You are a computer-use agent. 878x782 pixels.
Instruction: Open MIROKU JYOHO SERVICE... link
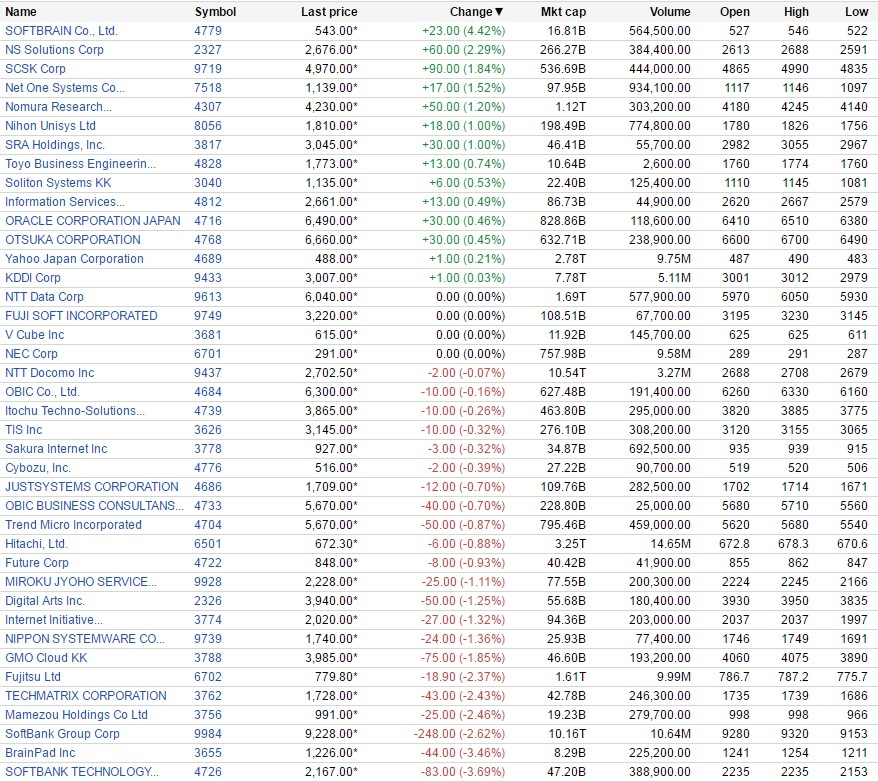click(x=81, y=583)
